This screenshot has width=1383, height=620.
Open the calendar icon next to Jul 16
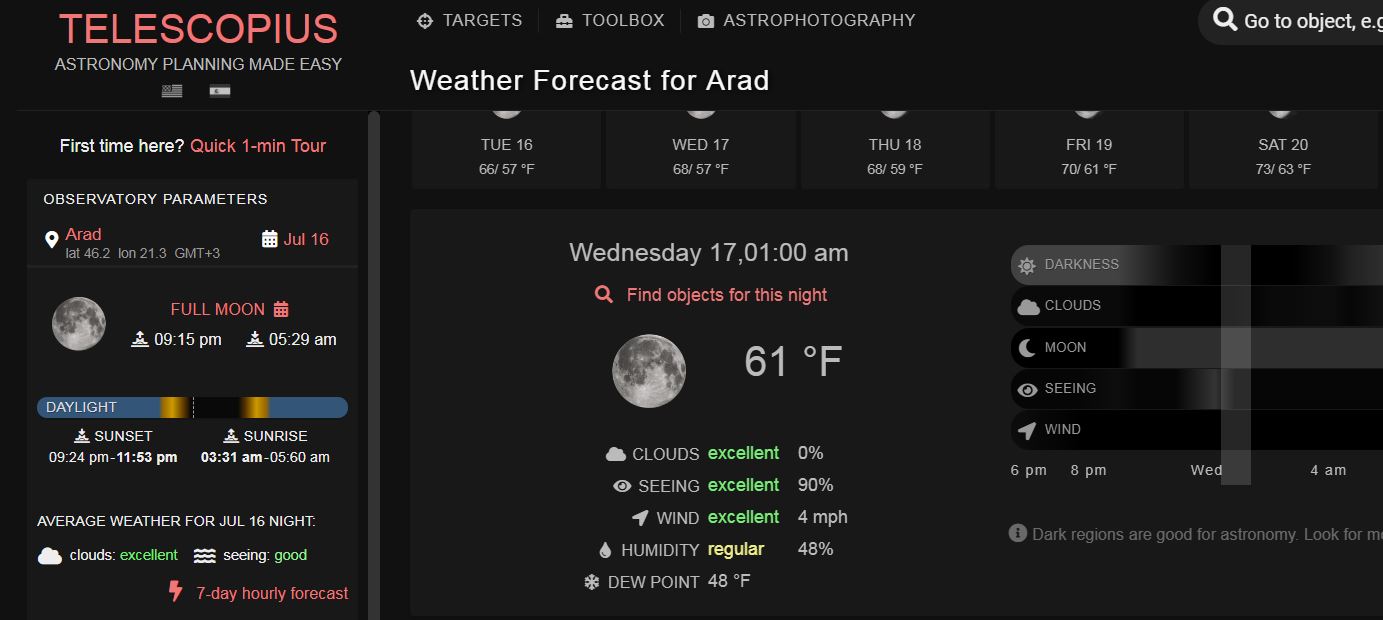click(269, 239)
